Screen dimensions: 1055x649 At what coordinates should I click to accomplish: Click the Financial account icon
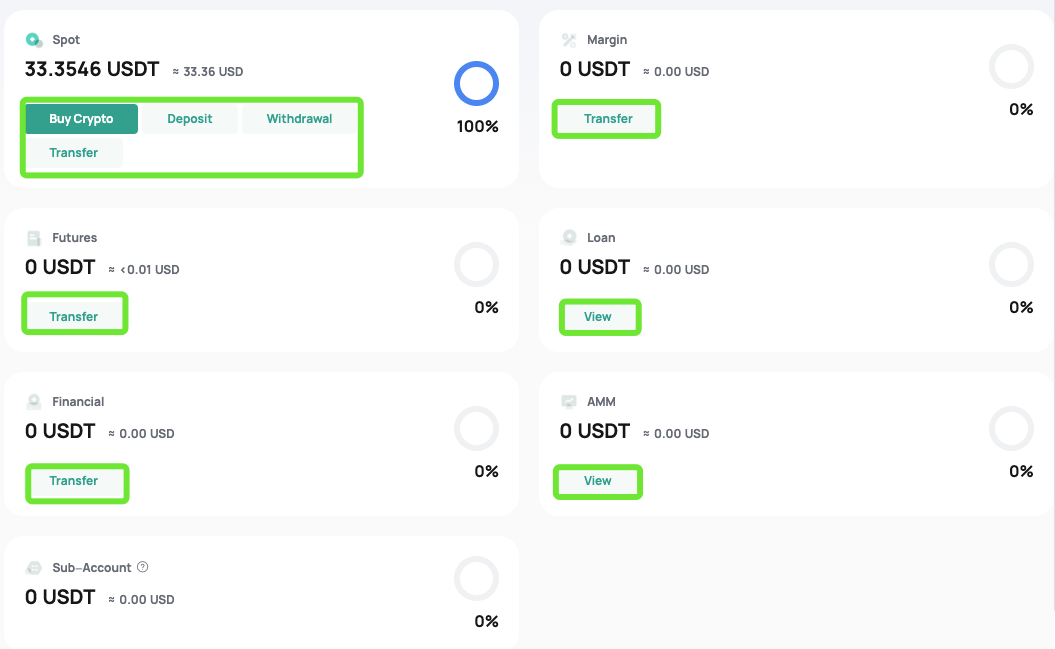(34, 402)
